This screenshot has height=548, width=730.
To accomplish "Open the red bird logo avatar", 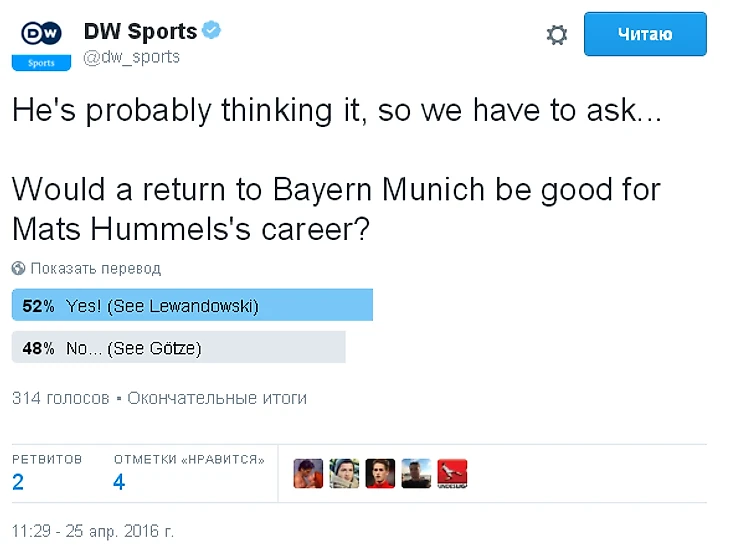I will coord(453,474).
